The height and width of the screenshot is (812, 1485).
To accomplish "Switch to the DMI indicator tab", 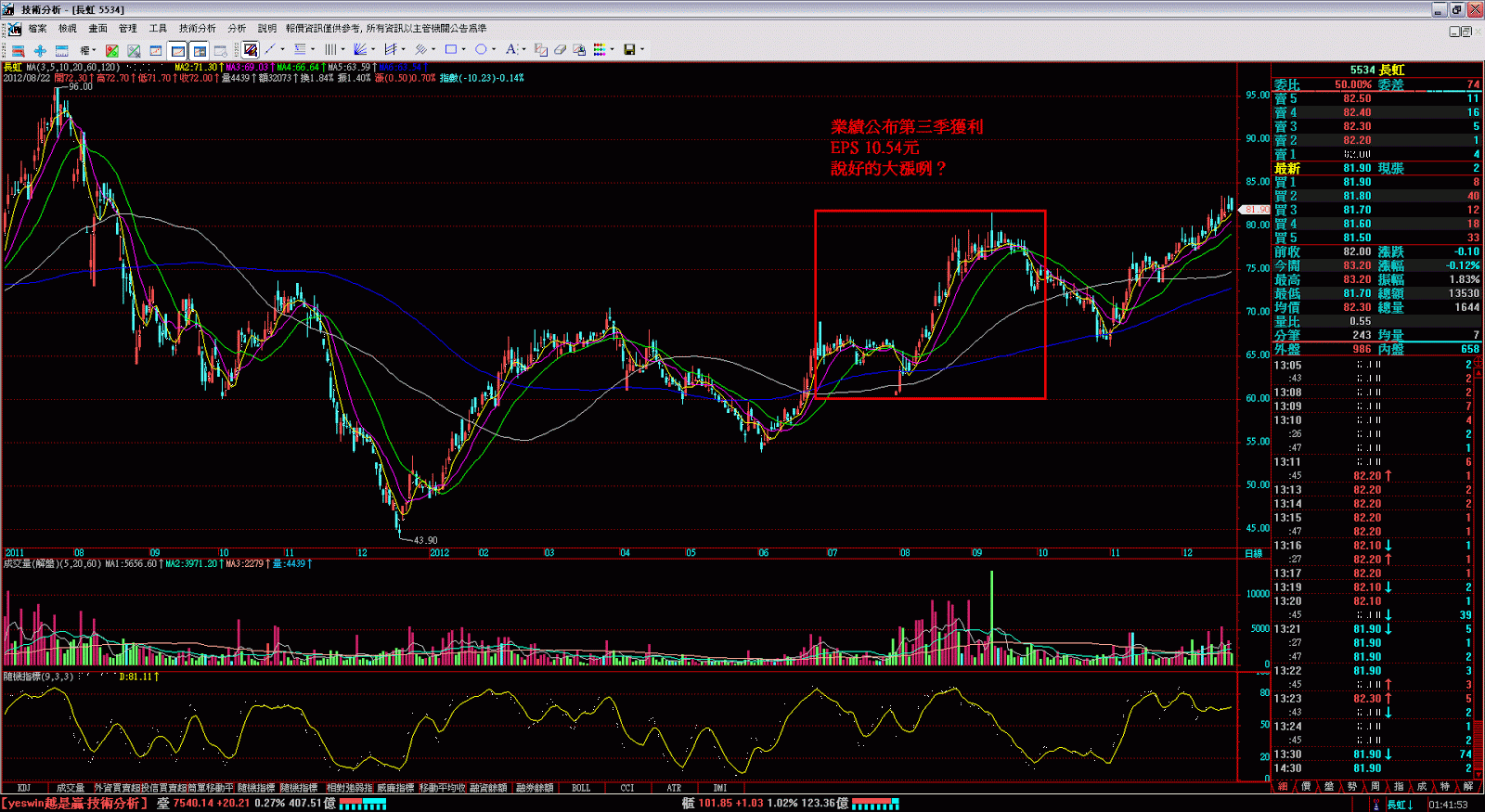I will point(720,788).
